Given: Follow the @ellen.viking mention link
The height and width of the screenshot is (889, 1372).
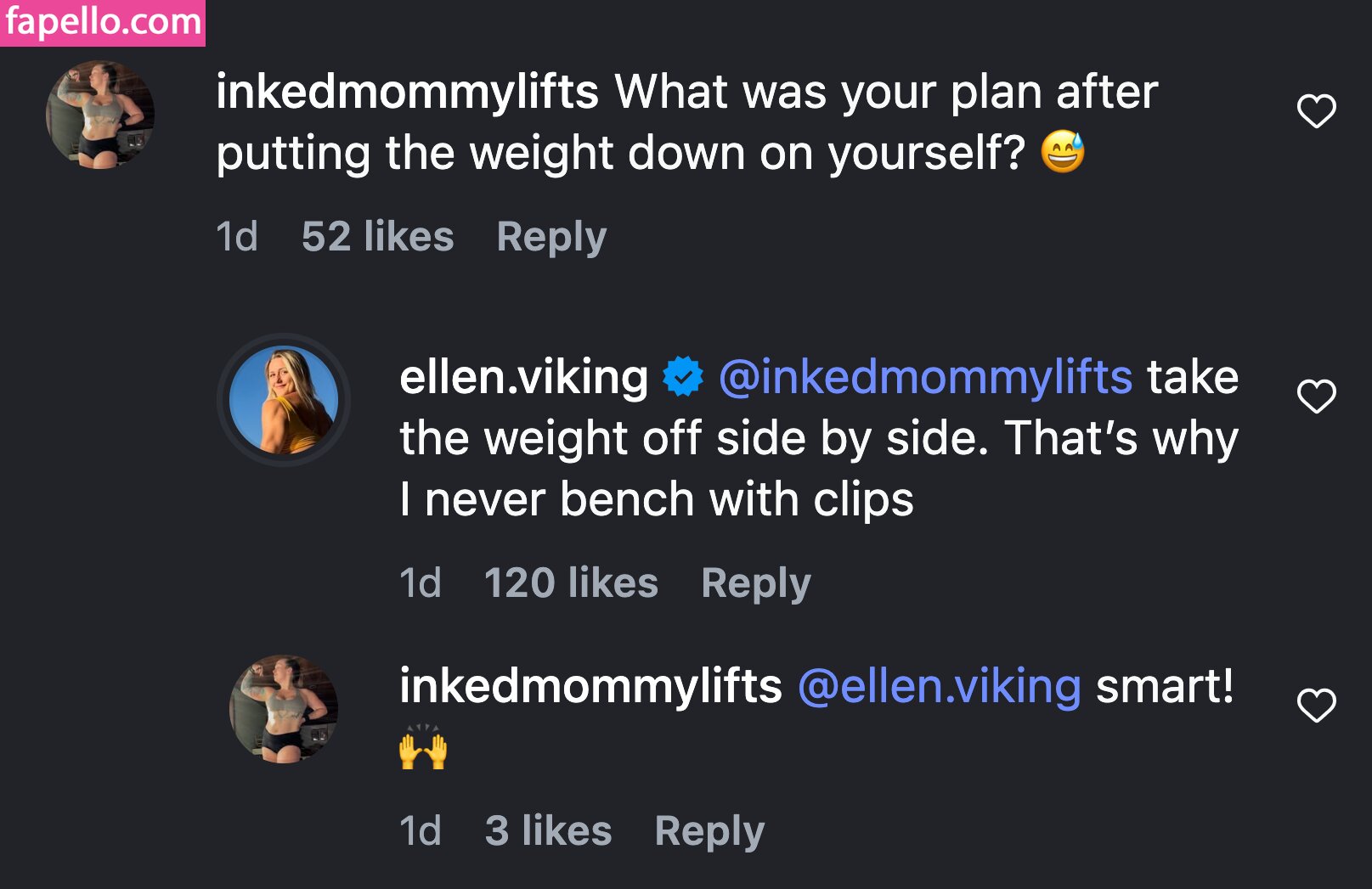Looking at the screenshot, I should tap(940, 686).
